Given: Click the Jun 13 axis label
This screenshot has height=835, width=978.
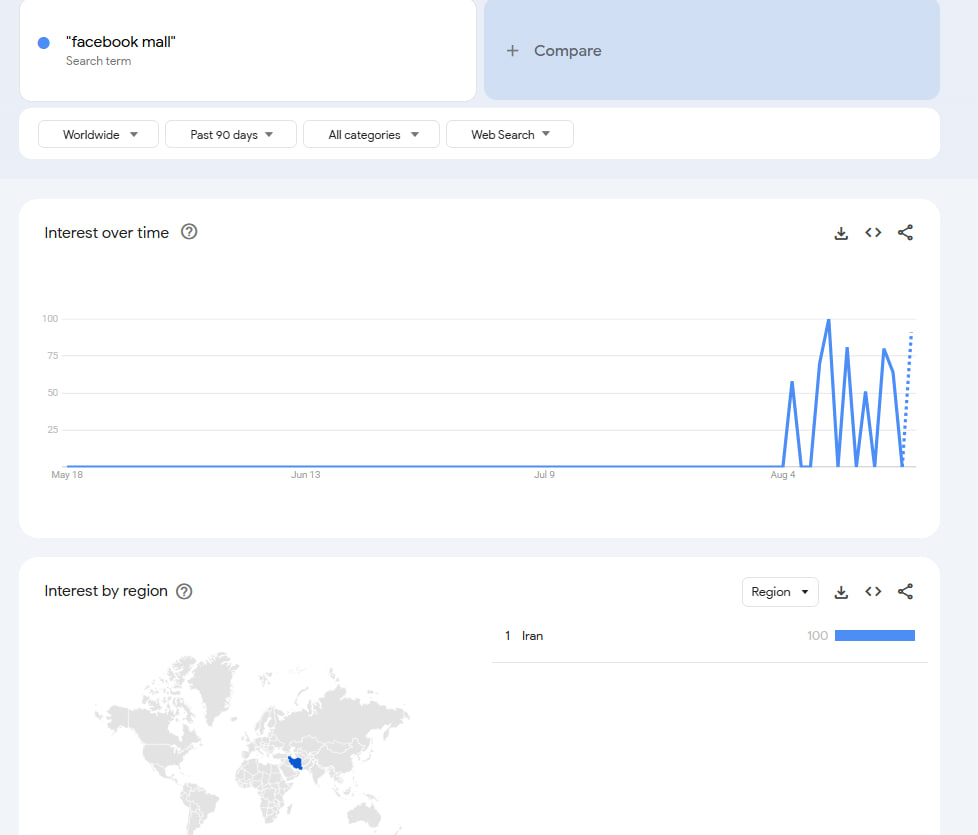Looking at the screenshot, I should [306, 475].
